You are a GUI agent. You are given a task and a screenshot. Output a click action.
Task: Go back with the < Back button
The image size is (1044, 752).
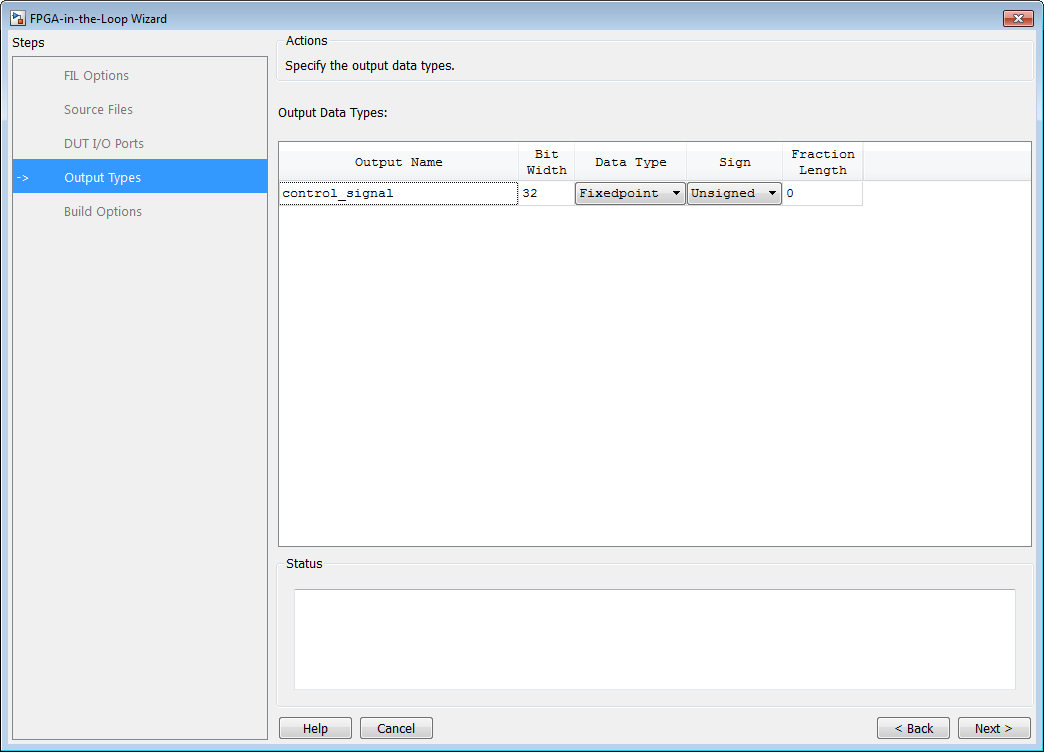[x=913, y=729]
